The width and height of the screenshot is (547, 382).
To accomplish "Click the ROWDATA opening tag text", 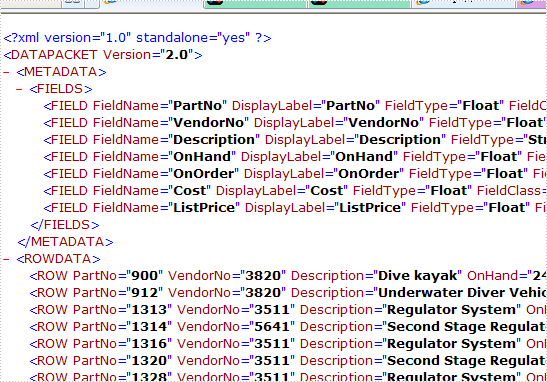I will pyautogui.click(x=59, y=259).
